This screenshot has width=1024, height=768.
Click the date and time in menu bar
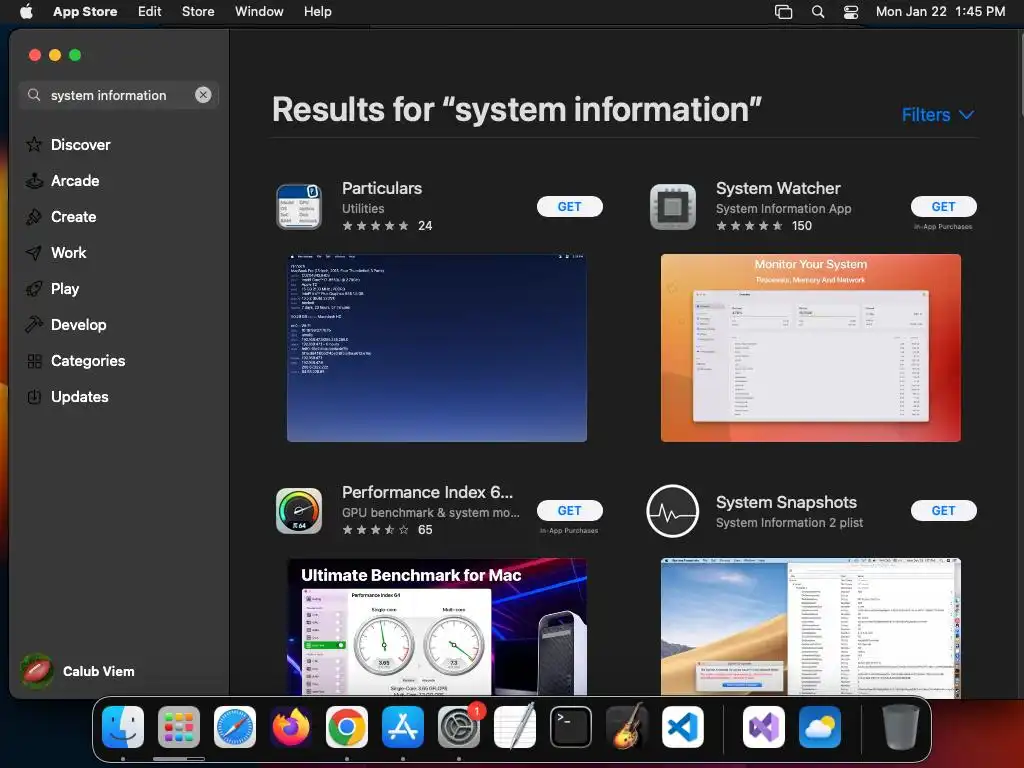[940, 11]
